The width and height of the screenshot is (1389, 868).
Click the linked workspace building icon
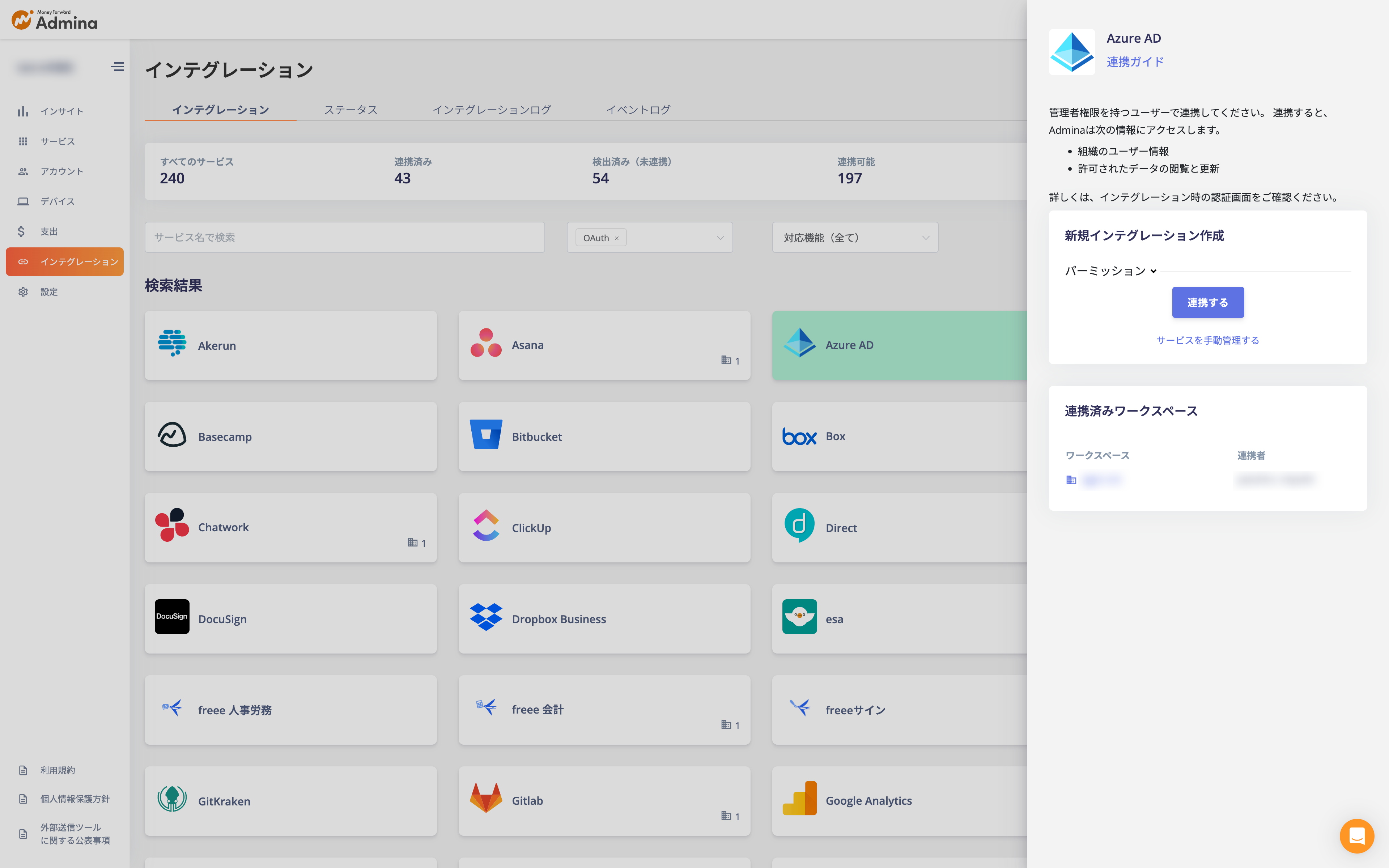click(x=1071, y=480)
